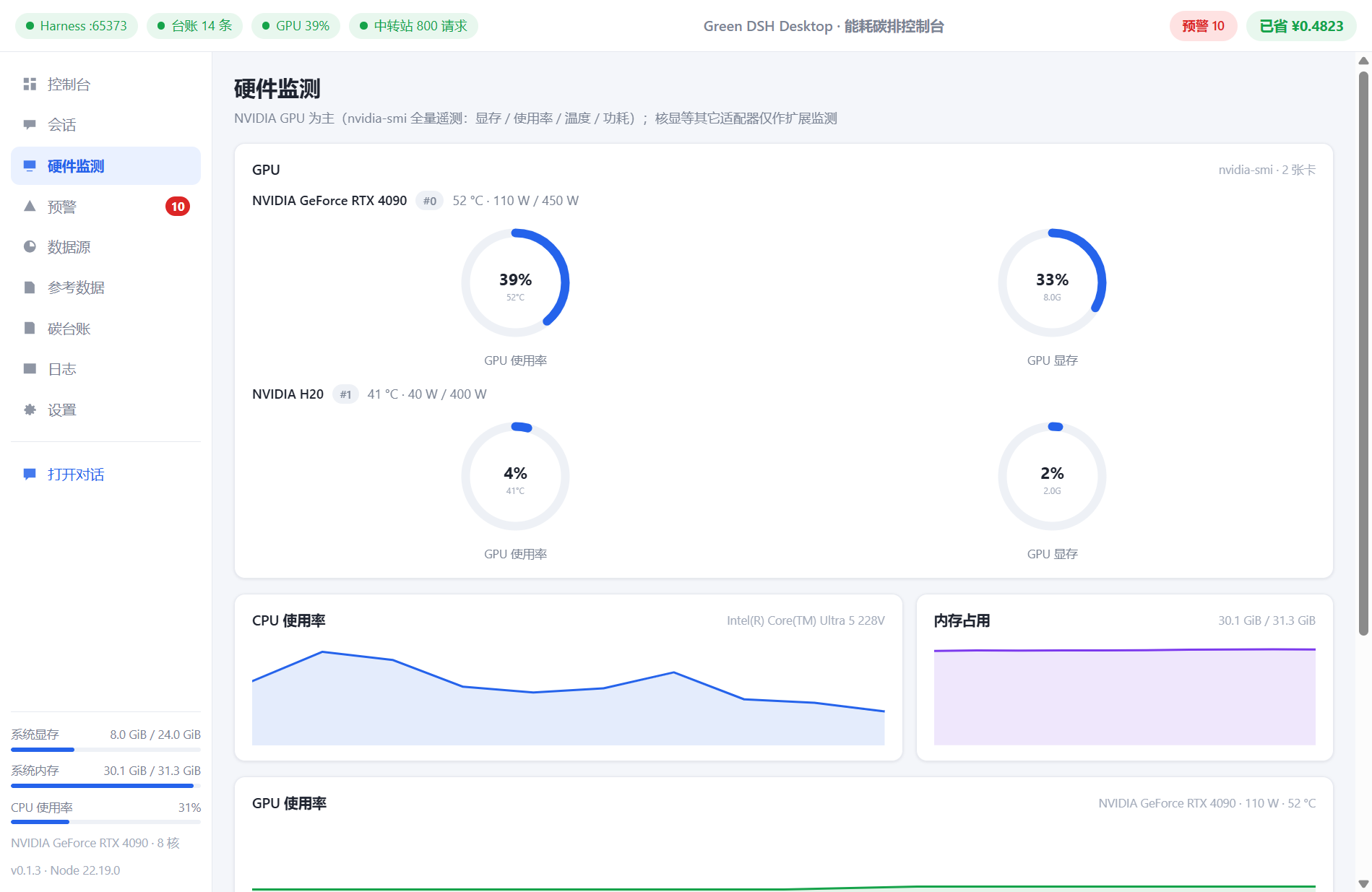
Task: Click the scrollbar up arrow
Action: 1363,61
